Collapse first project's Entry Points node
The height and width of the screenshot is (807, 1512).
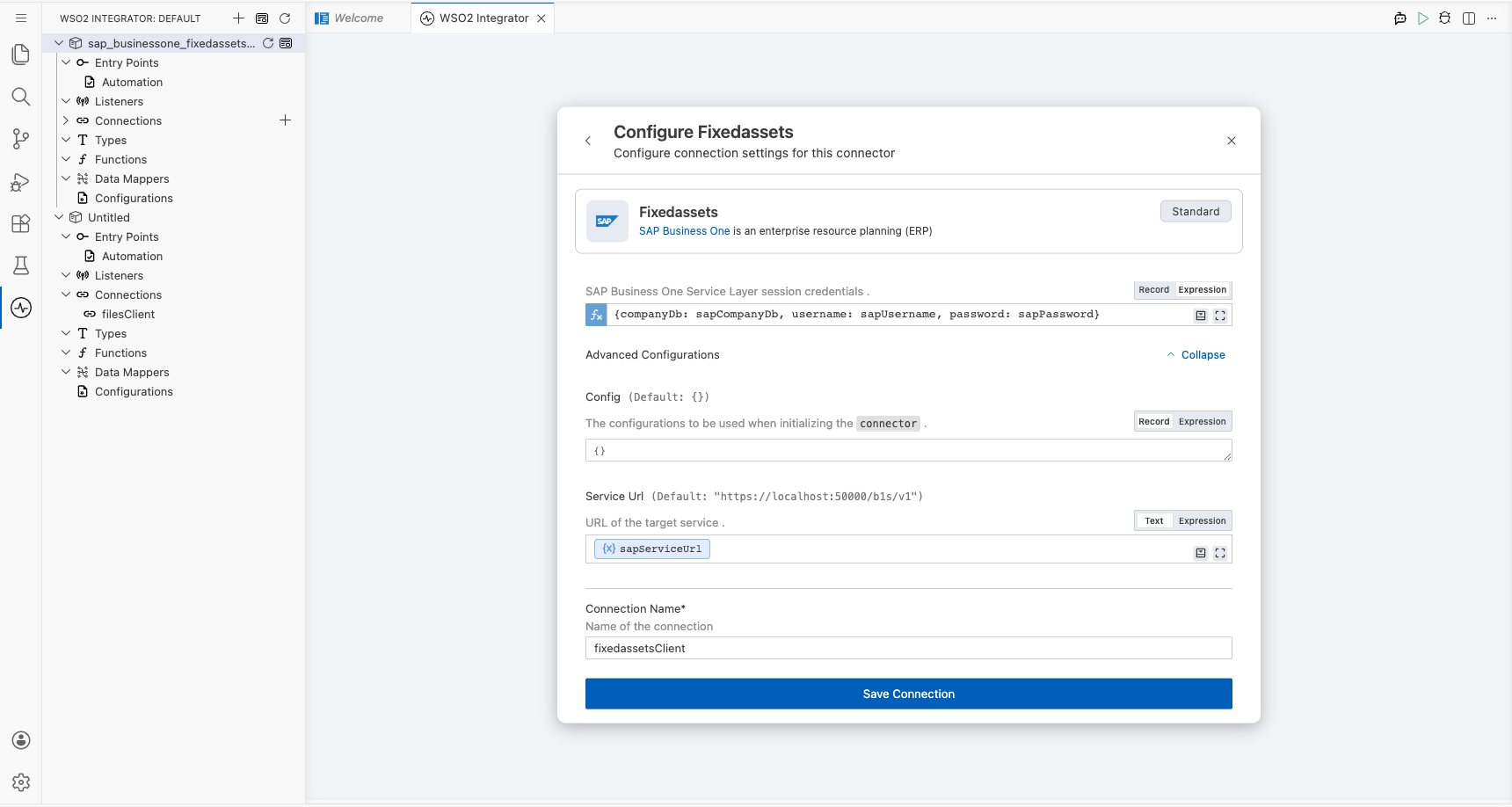click(66, 62)
